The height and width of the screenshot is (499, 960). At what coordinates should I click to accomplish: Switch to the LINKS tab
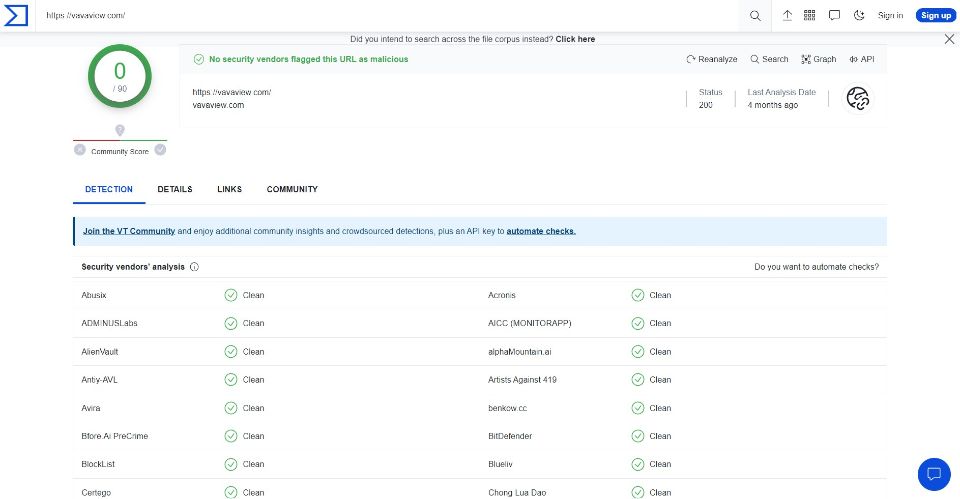pyautogui.click(x=230, y=189)
